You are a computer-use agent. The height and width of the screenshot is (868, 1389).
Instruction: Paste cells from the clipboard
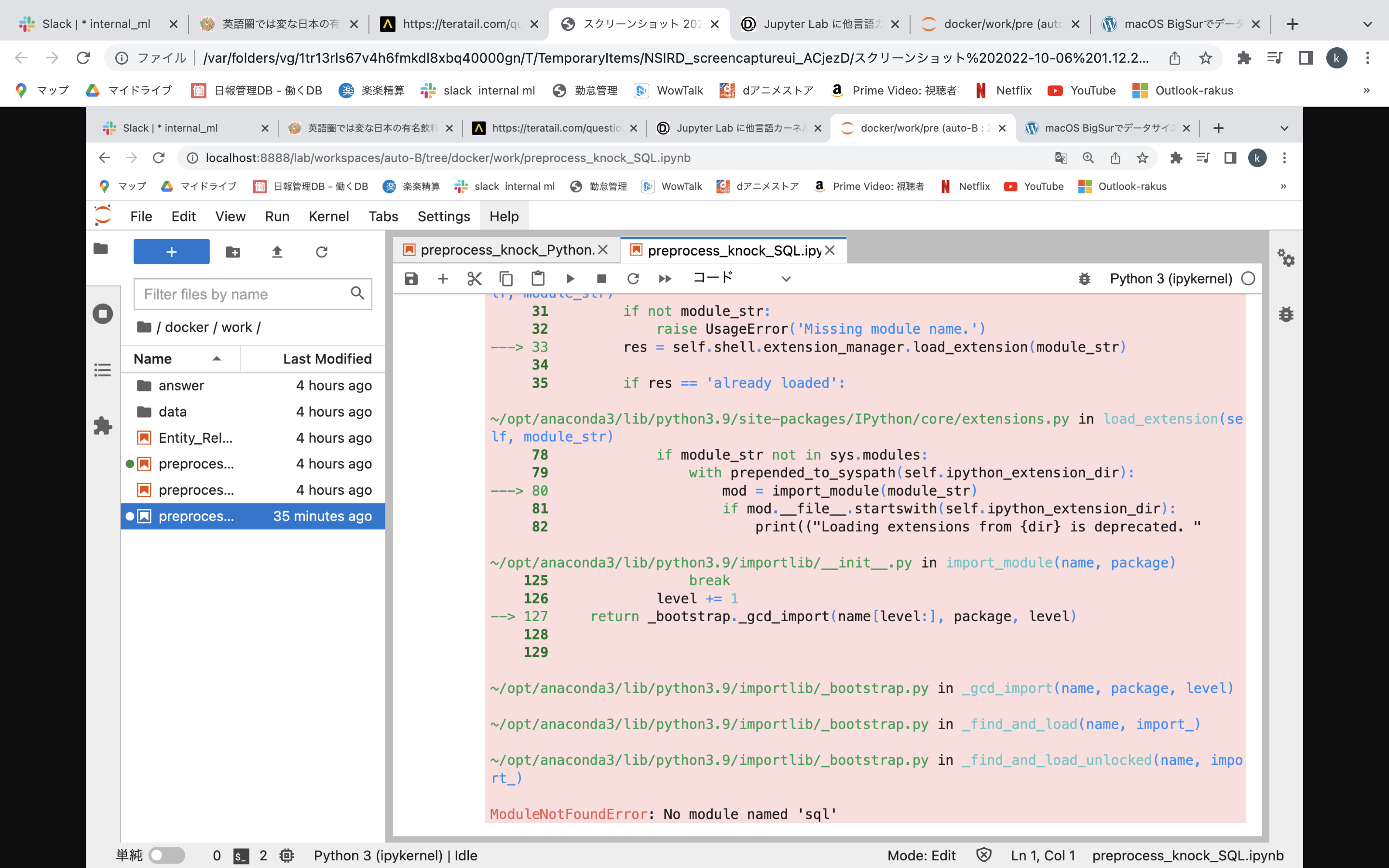click(x=538, y=278)
